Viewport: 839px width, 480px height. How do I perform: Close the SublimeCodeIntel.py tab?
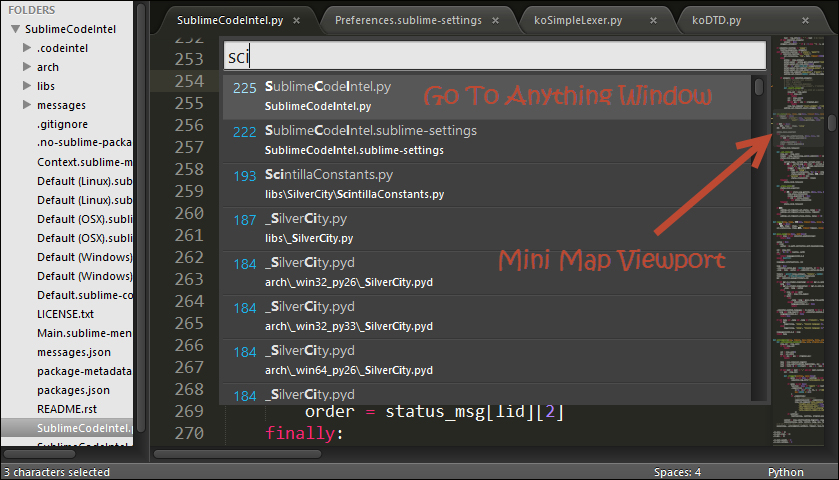point(296,20)
